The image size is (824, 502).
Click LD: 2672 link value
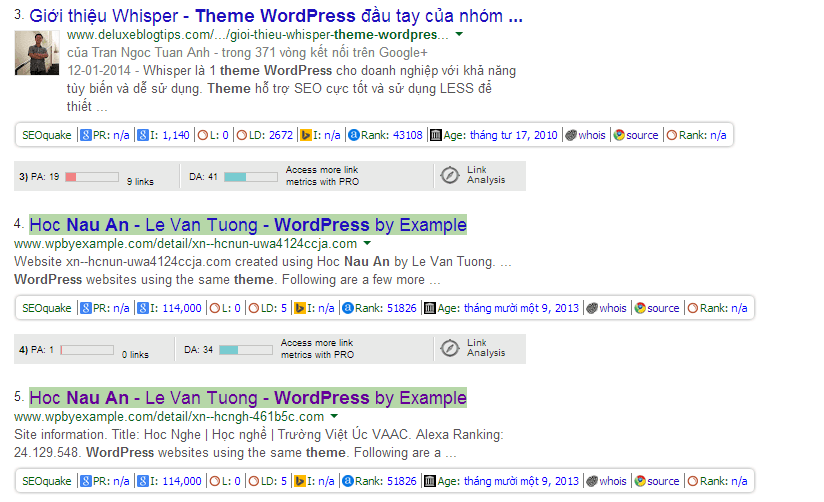[281, 135]
